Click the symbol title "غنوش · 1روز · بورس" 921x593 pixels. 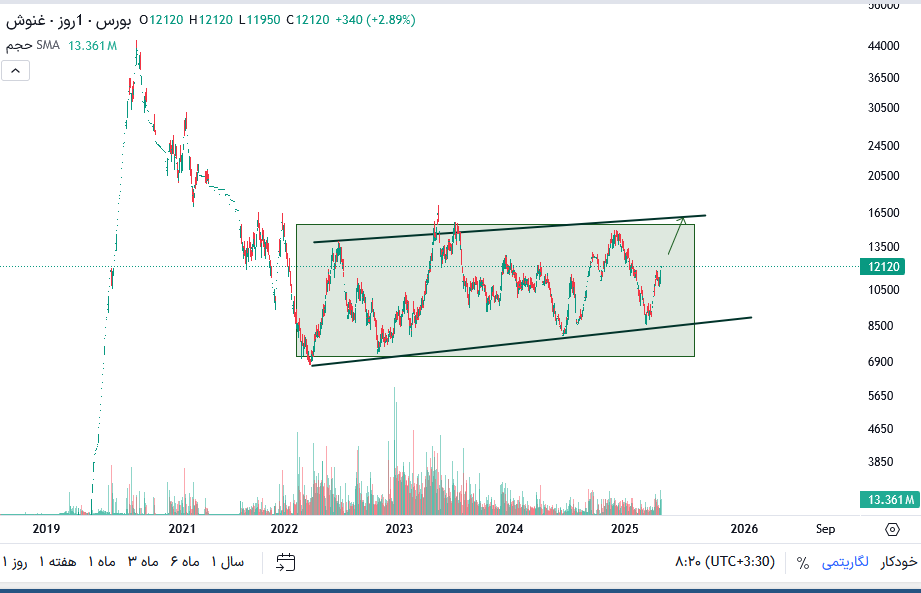tap(68, 21)
